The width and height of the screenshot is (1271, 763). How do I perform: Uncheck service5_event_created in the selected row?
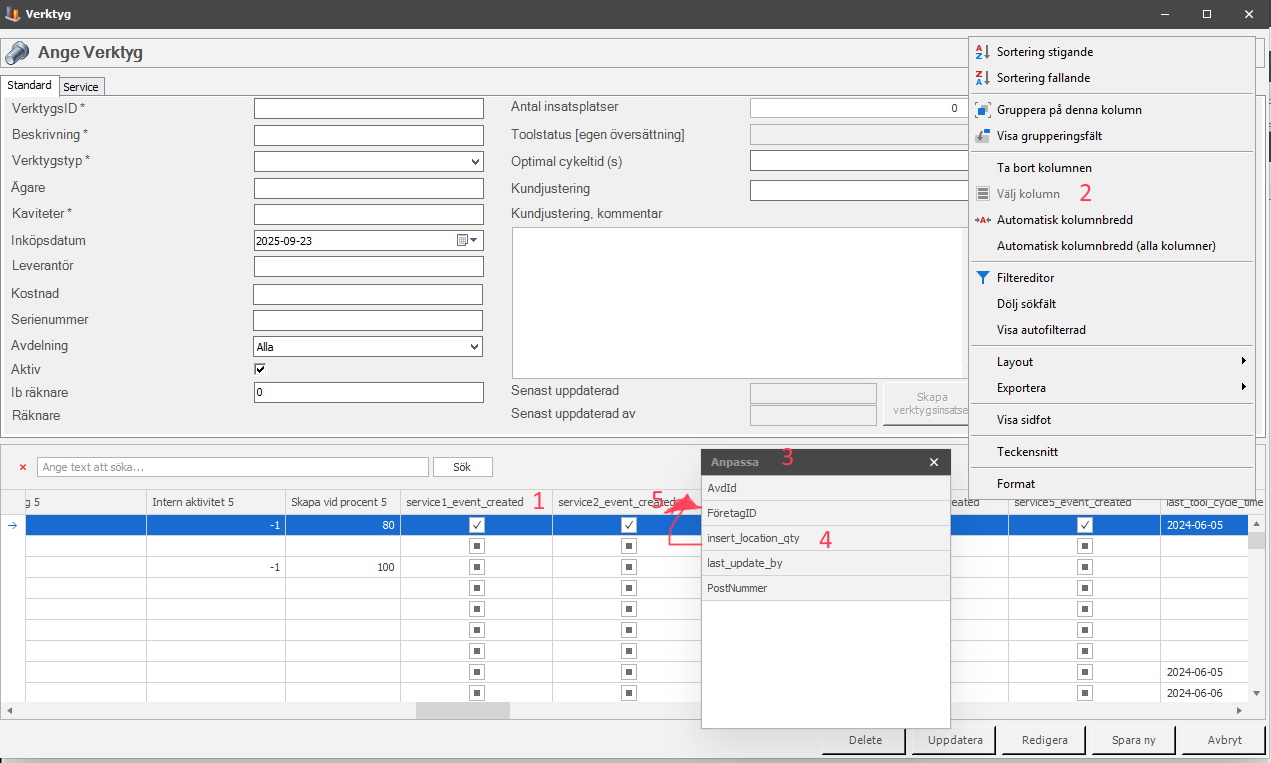pyautogui.click(x=1085, y=525)
